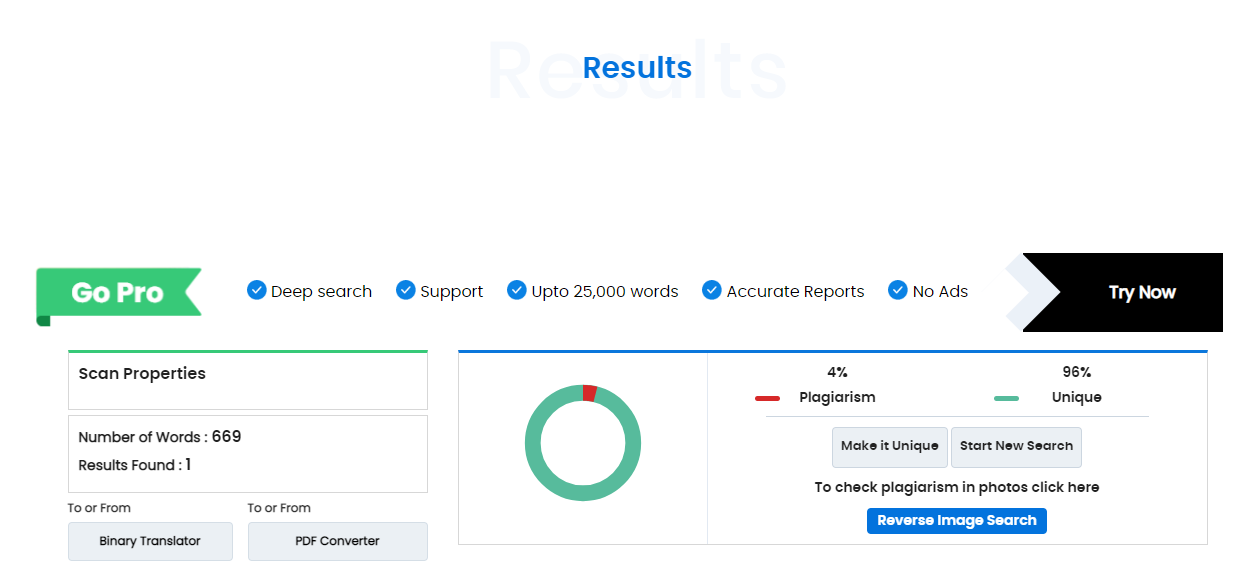Image resolution: width=1253 pixels, height=584 pixels.
Task: Click the Results Found count text
Action: pyautogui.click(x=134, y=465)
